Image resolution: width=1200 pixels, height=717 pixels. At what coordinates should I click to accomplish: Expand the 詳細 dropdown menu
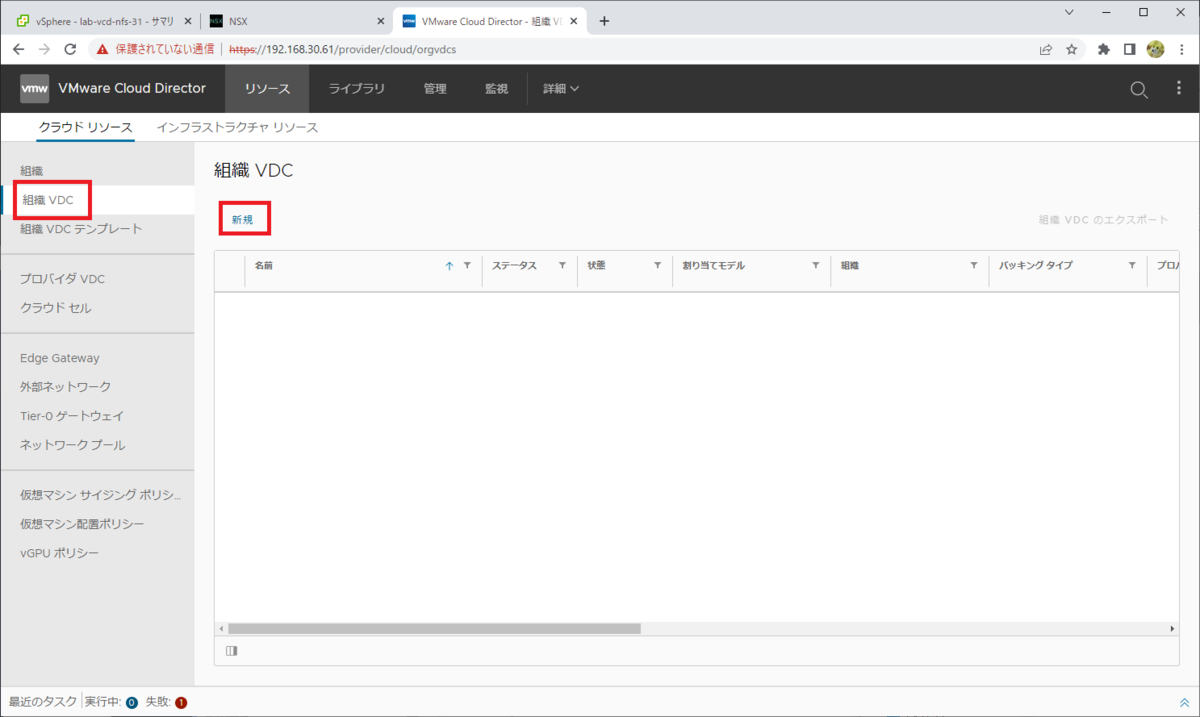tap(561, 89)
